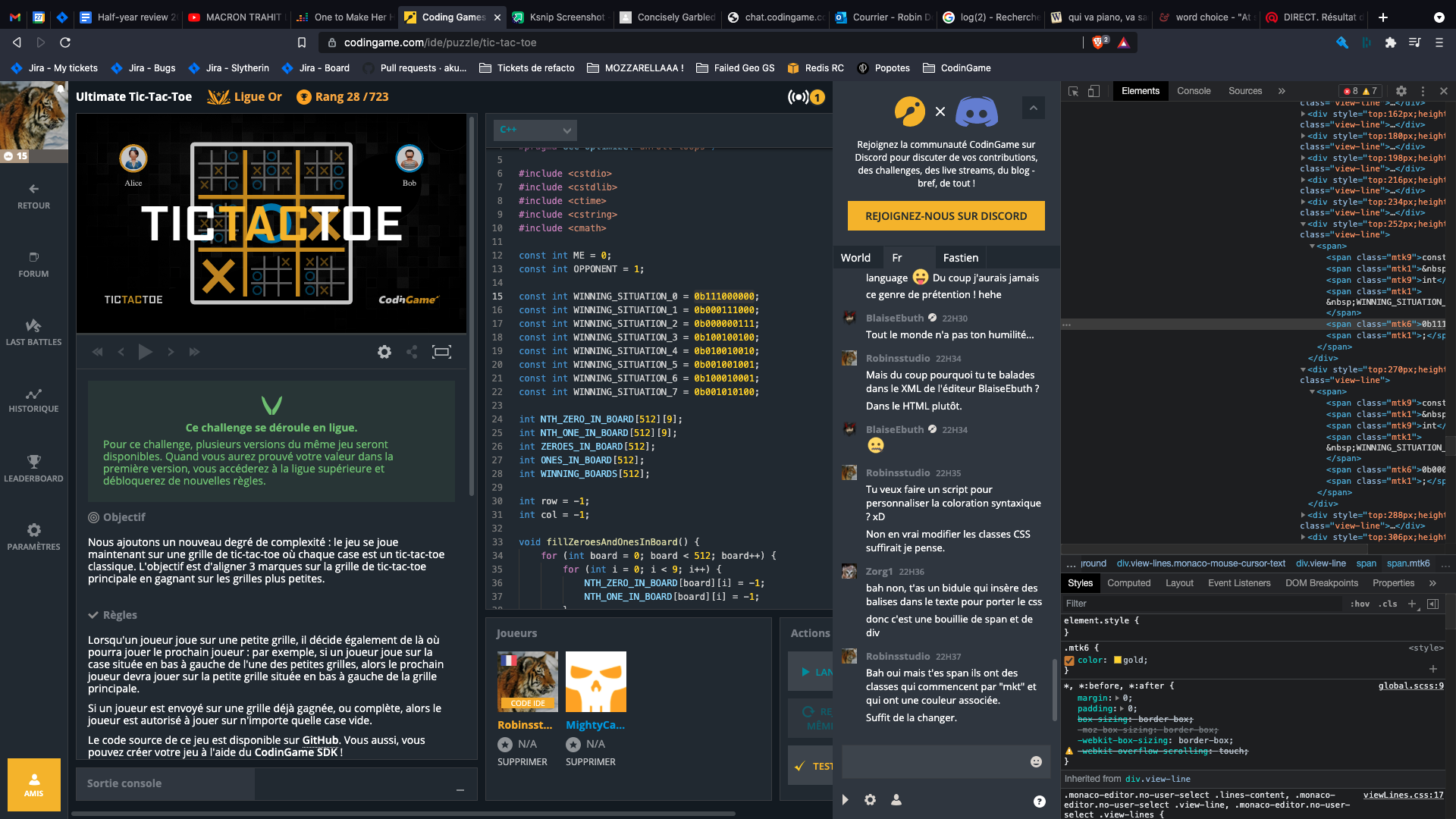
Task: Toggle device toolbar in DevTools
Action: [x=1094, y=91]
